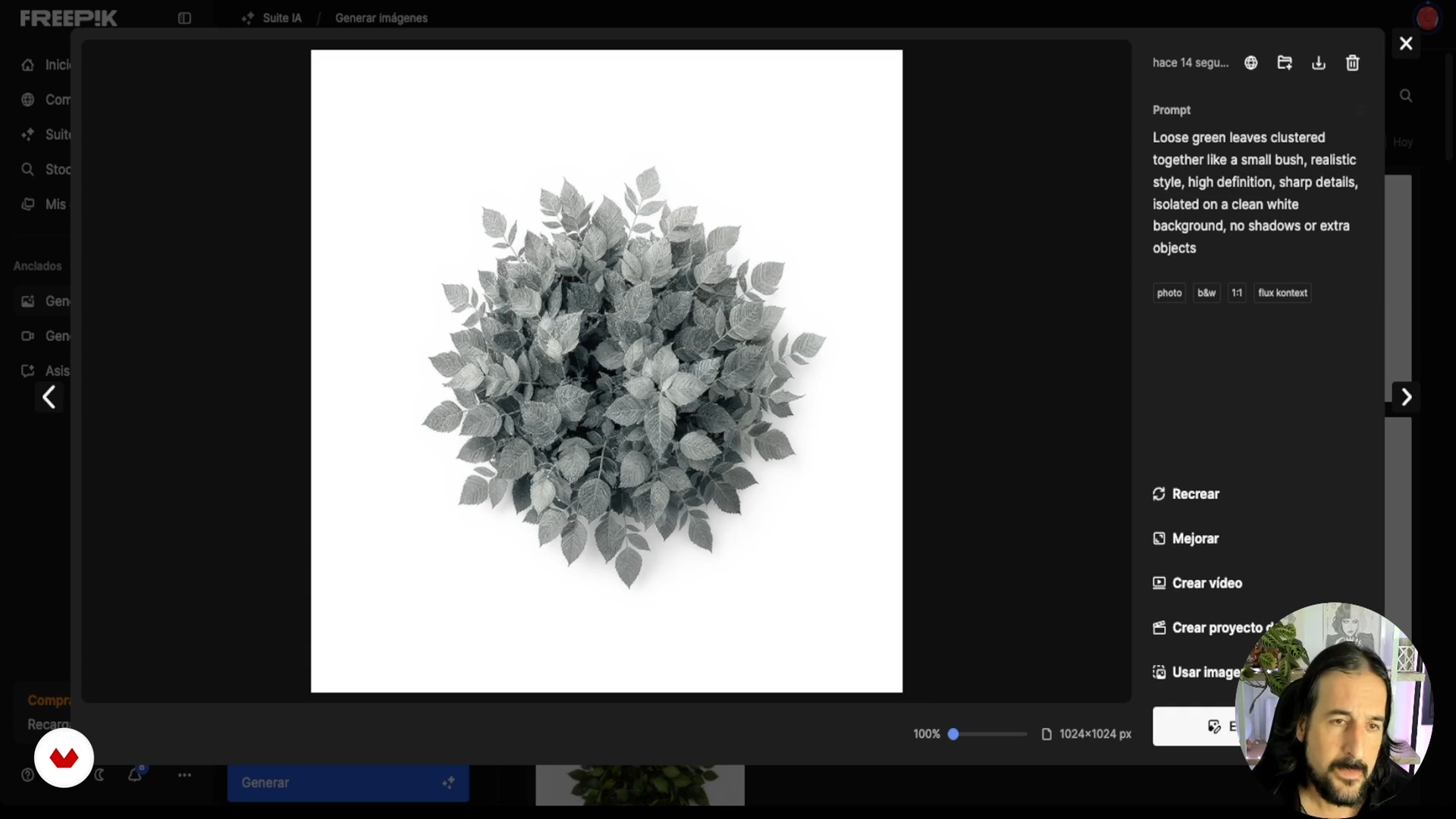The height and width of the screenshot is (819, 1456).
Task: Click the Freepik logo
Action: (x=68, y=18)
